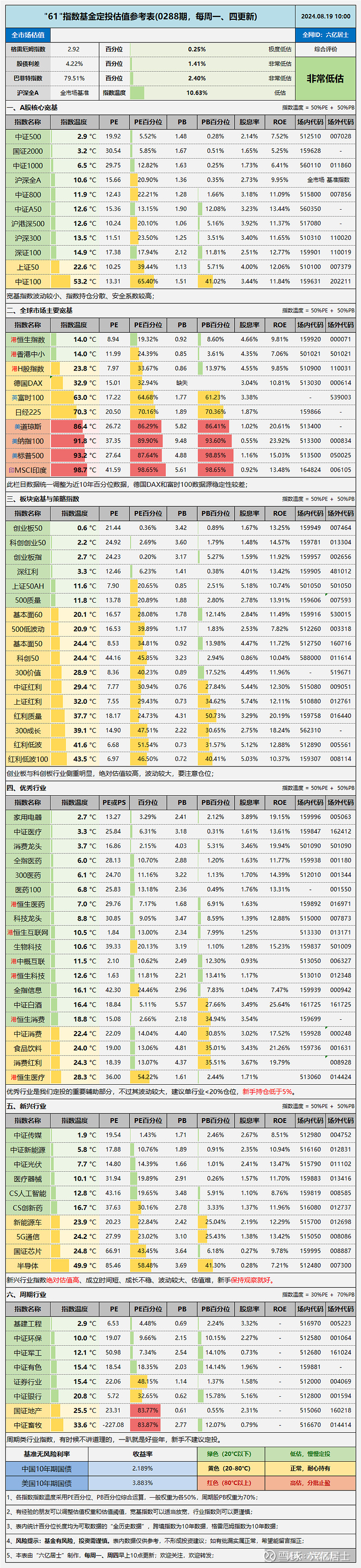Viewport: 361px width, 1568px height.
Task: Select the 500低波动 index name
Action: click(28, 629)
